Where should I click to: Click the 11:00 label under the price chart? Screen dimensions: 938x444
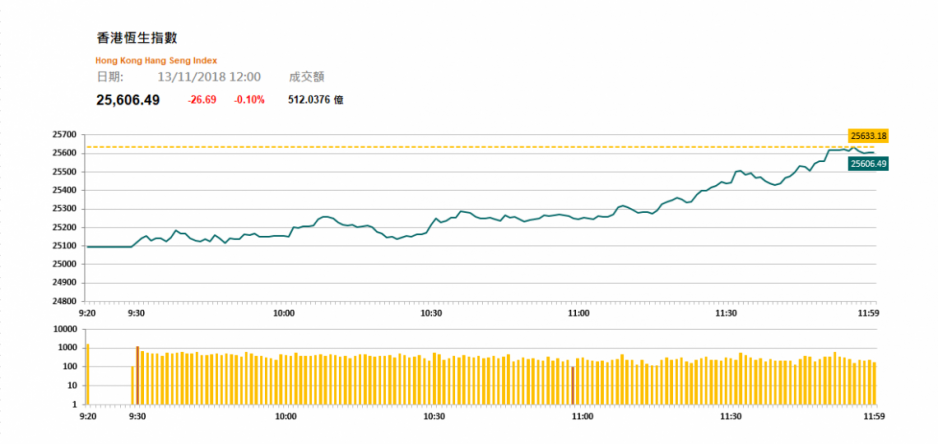579,313
